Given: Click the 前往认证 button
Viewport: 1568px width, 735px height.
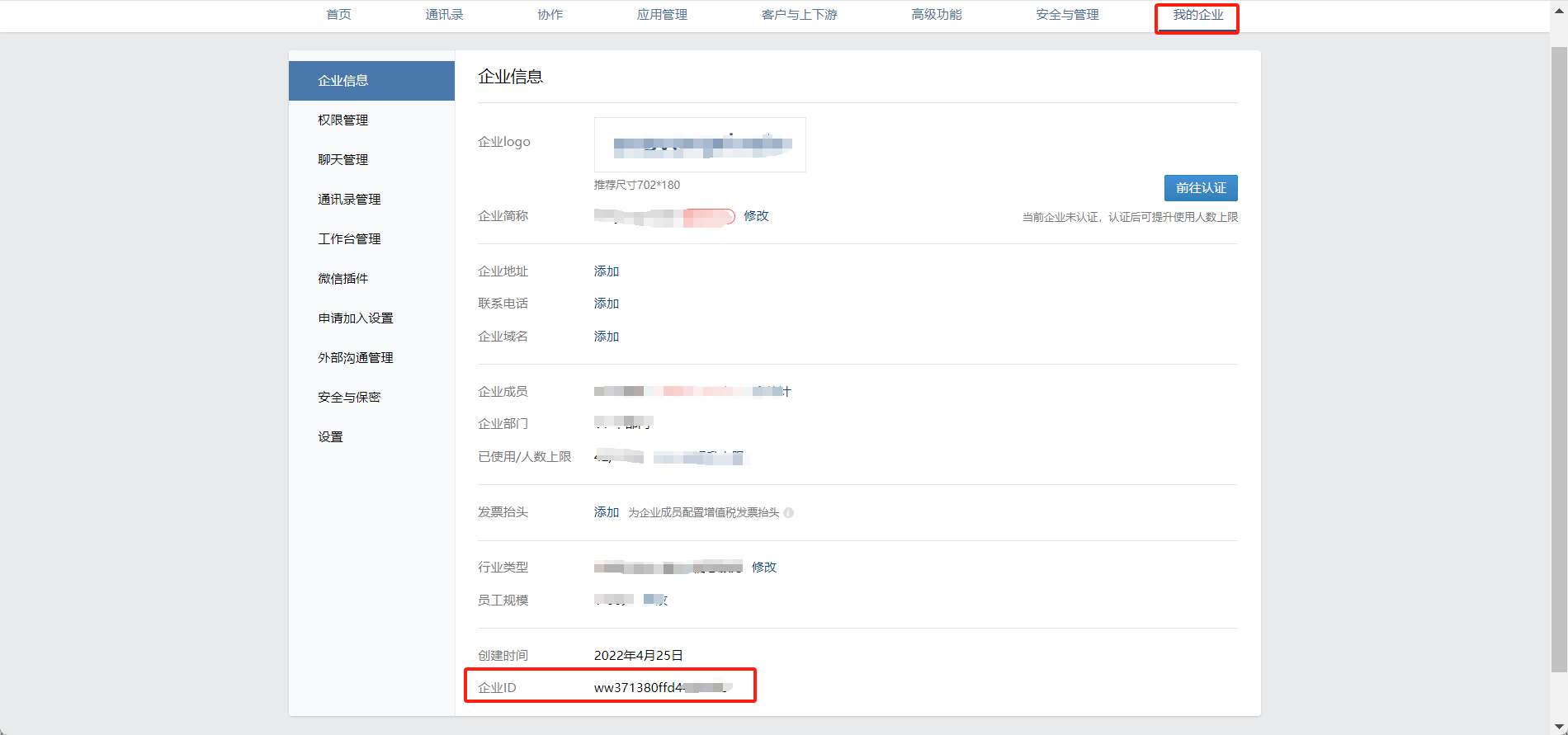Looking at the screenshot, I should [1201, 188].
